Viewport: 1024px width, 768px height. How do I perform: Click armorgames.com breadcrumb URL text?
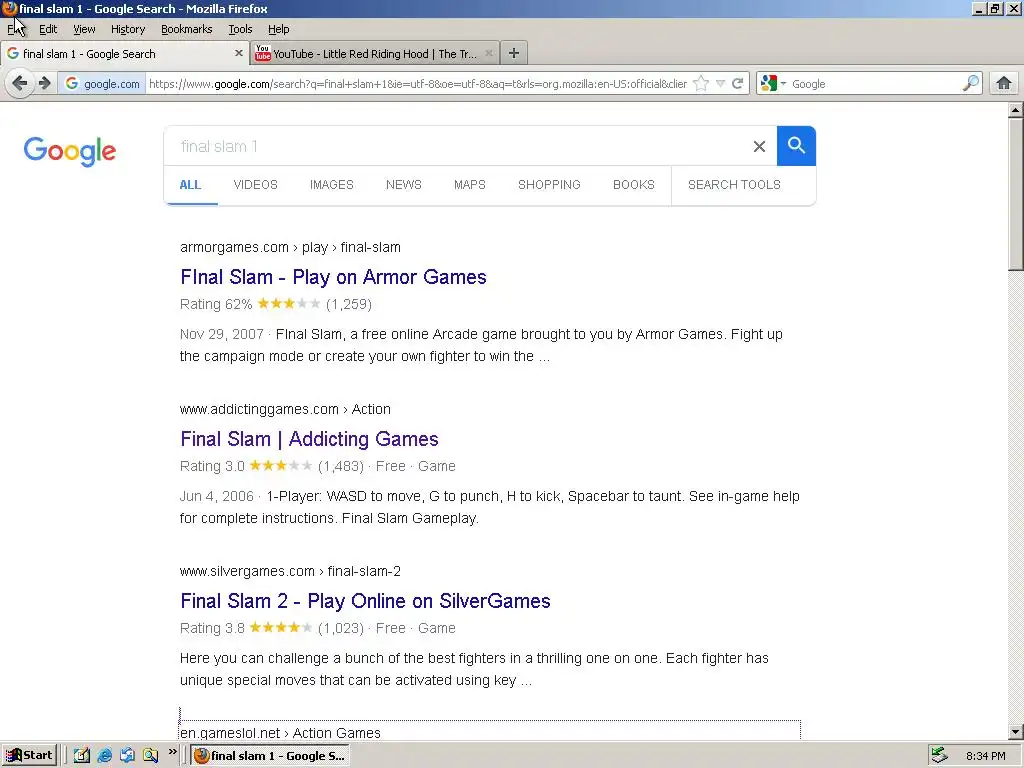coord(290,248)
